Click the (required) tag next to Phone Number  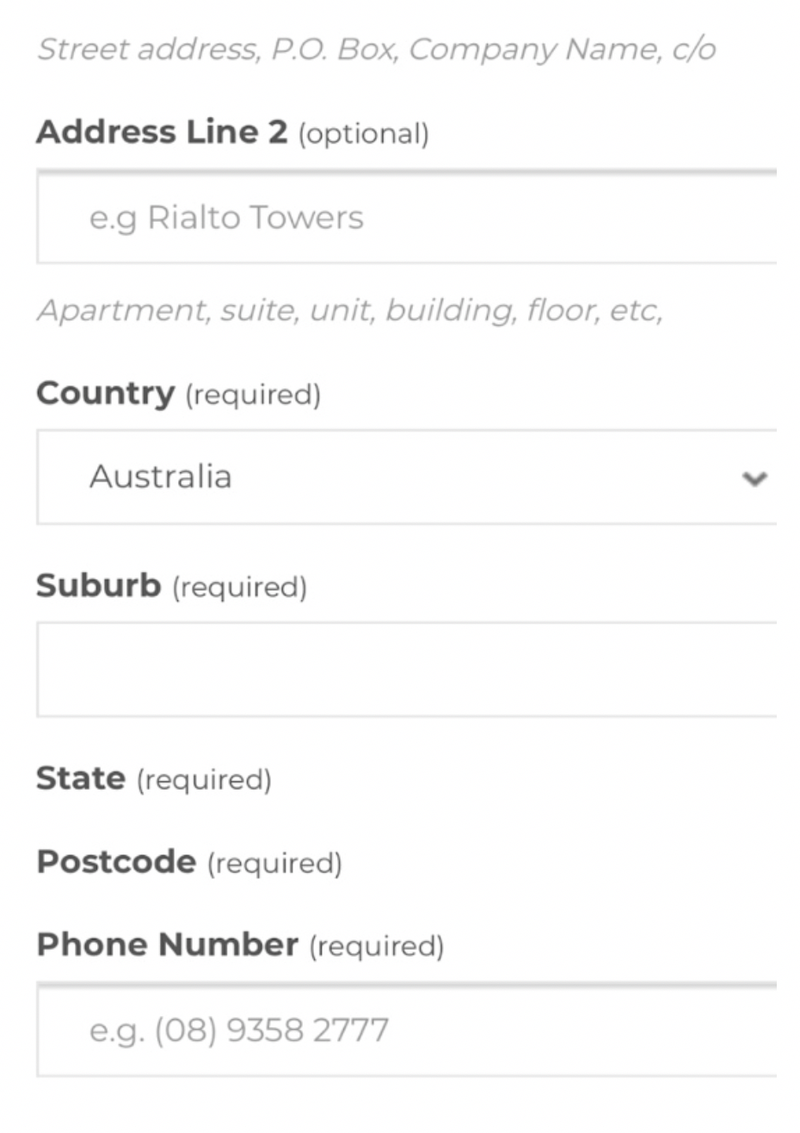pyautogui.click(x=377, y=947)
